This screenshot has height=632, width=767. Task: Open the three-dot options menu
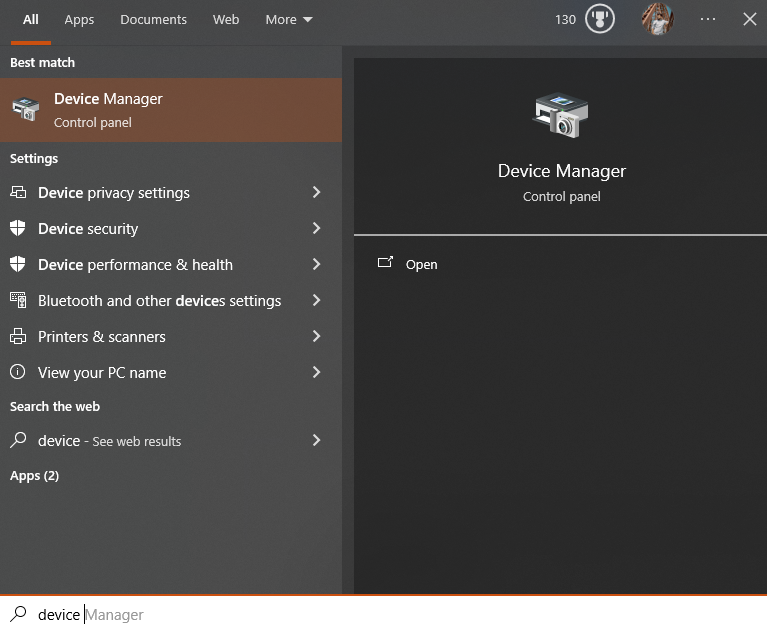tap(707, 19)
